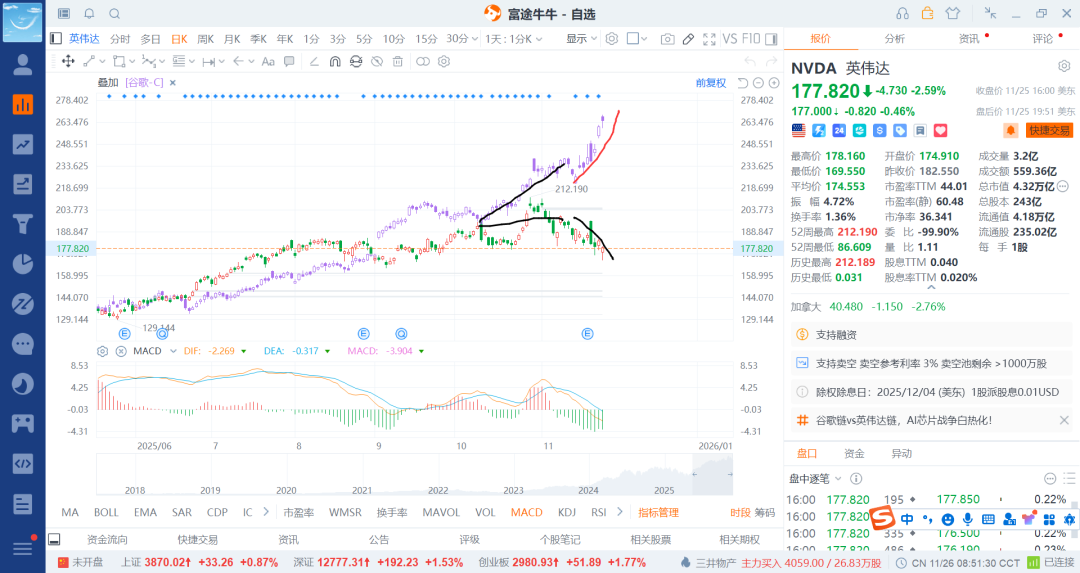The image size is (1080, 573).
Task: Click the 快捷交易 orange button
Action: click(1049, 130)
